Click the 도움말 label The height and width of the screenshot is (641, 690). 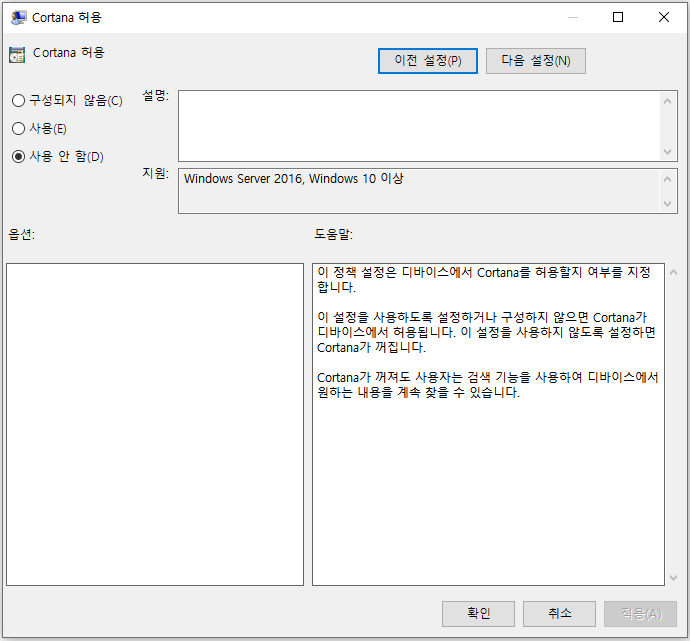(334, 234)
